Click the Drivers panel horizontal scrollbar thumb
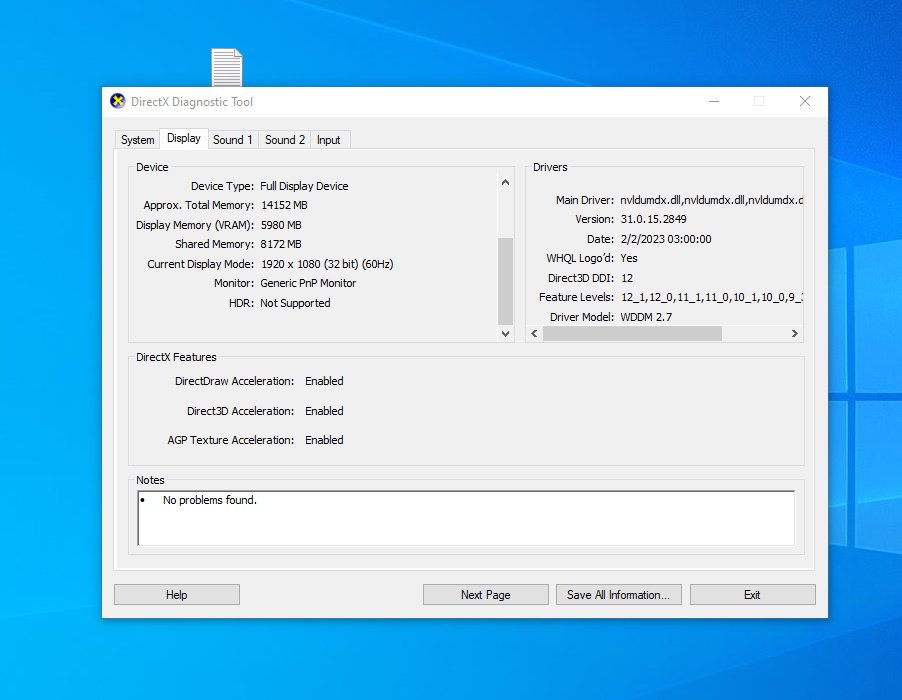This screenshot has height=700, width=902. (632, 334)
